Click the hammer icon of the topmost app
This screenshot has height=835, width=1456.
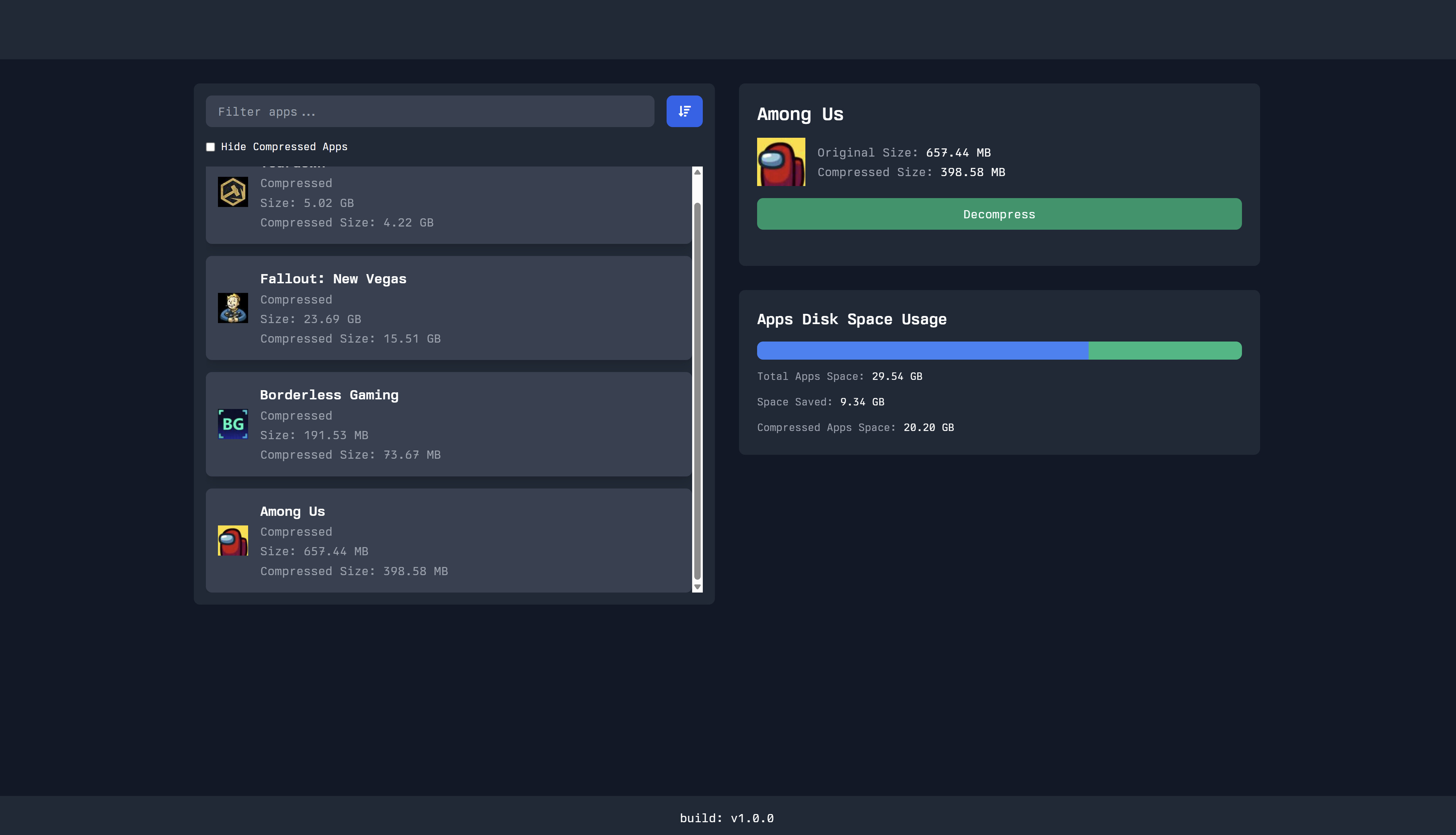tap(233, 192)
